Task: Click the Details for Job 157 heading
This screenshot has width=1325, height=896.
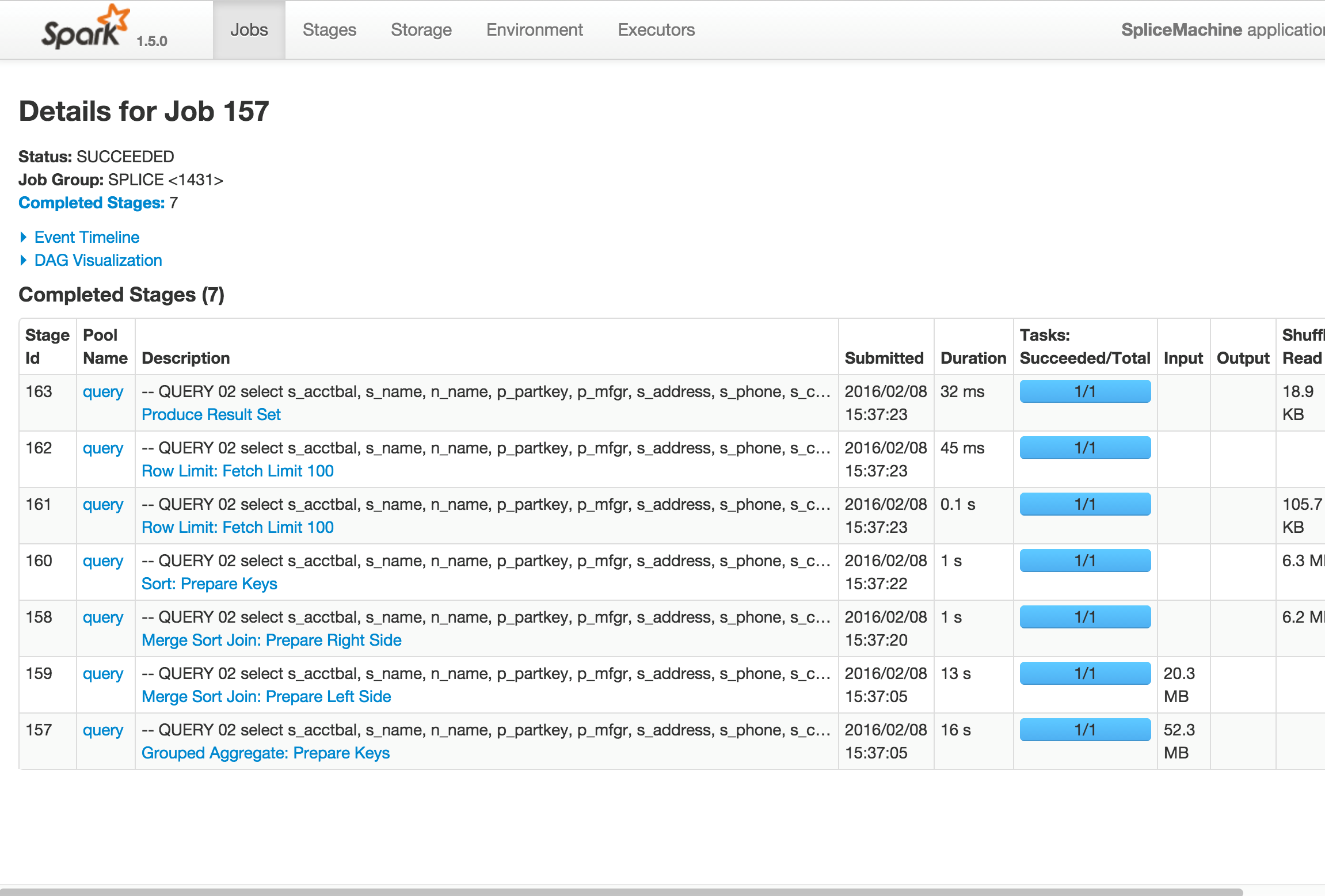Action: [x=144, y=111]
